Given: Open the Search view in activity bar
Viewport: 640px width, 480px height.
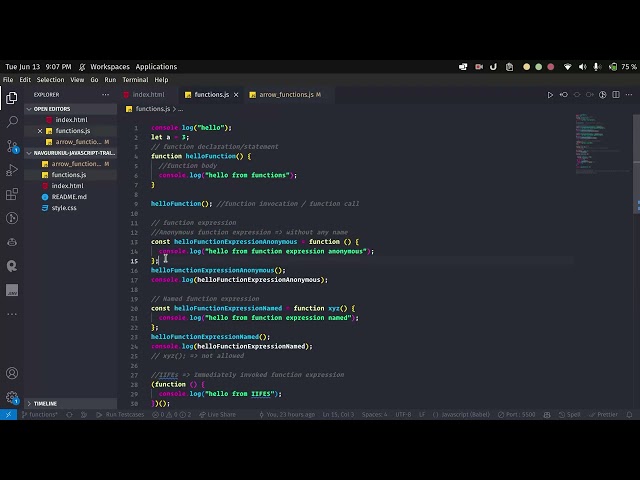Looking at the screenshot, I should (12, 122).
